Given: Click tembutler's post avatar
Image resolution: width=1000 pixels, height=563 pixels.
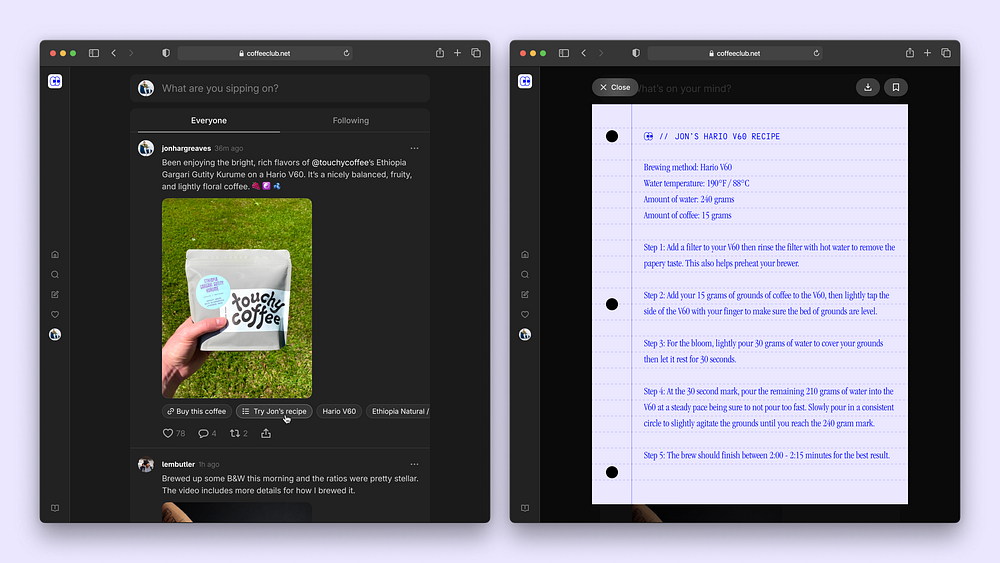Looking at the screenshot, I should 146,465.
